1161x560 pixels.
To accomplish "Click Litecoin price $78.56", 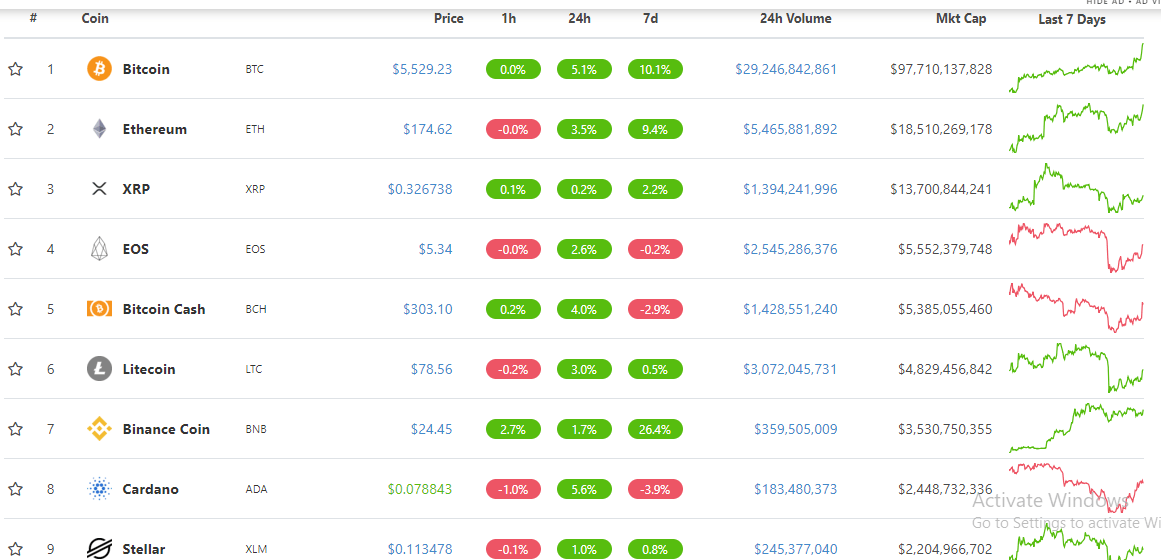I will tap(432, 369).
